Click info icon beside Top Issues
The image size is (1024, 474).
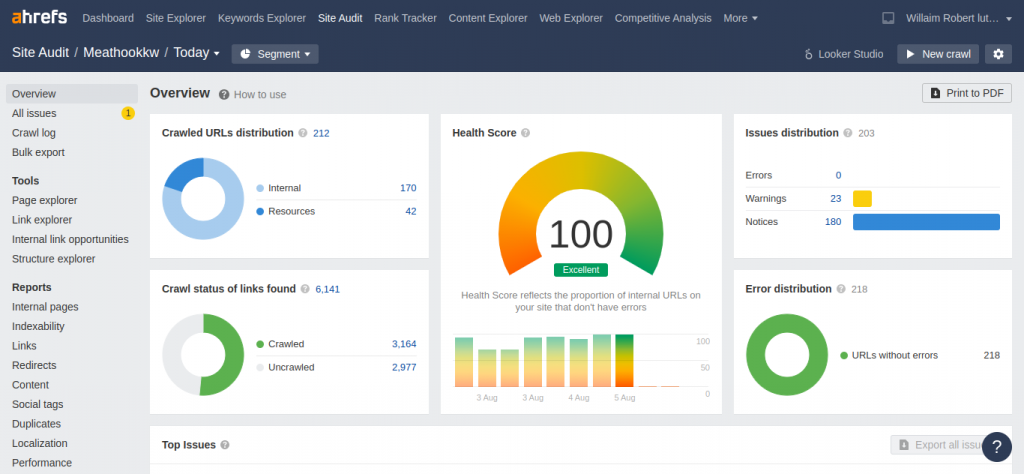(x=225, y=445)
